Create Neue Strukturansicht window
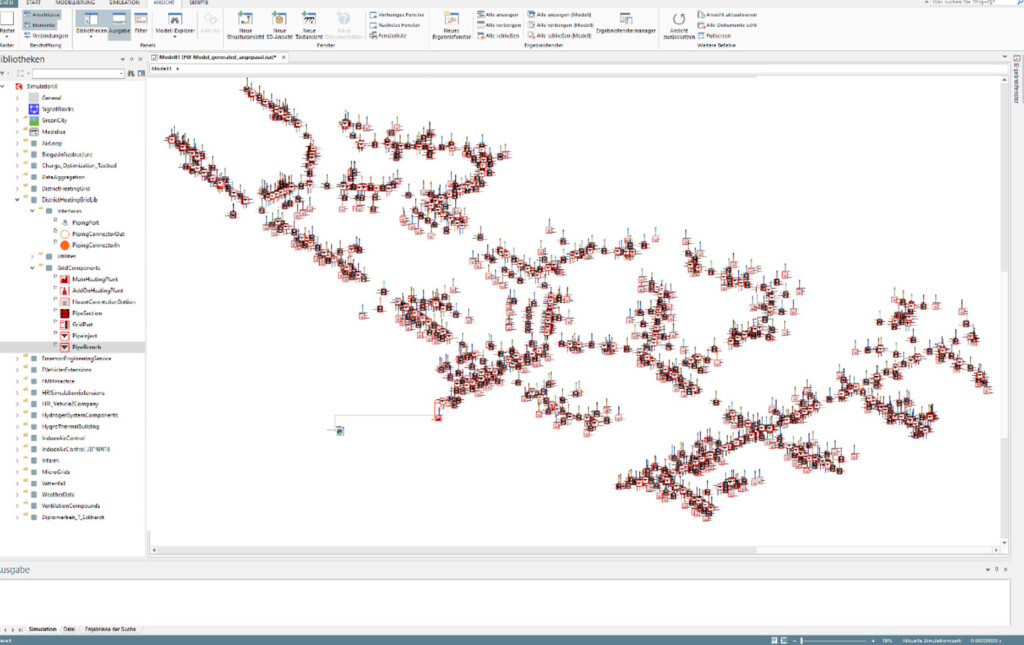The height and width of the screenshot is (645, 1024). click(x=244, y=25)
